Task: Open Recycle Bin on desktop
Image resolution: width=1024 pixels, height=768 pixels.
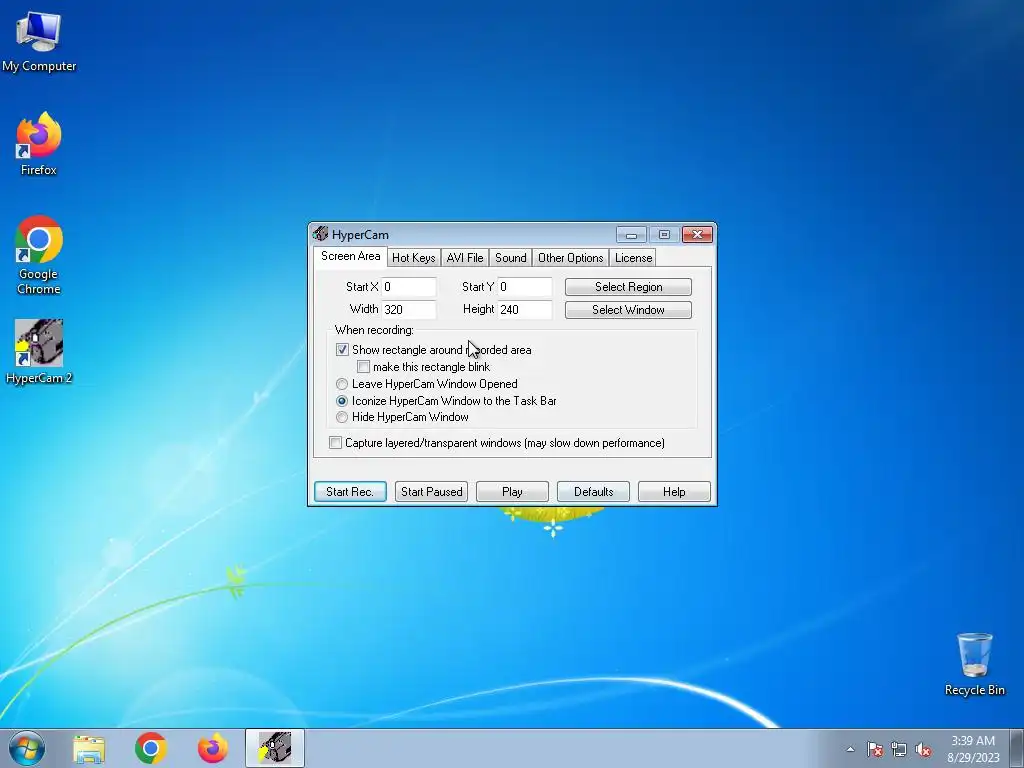Action: (974, 664)
